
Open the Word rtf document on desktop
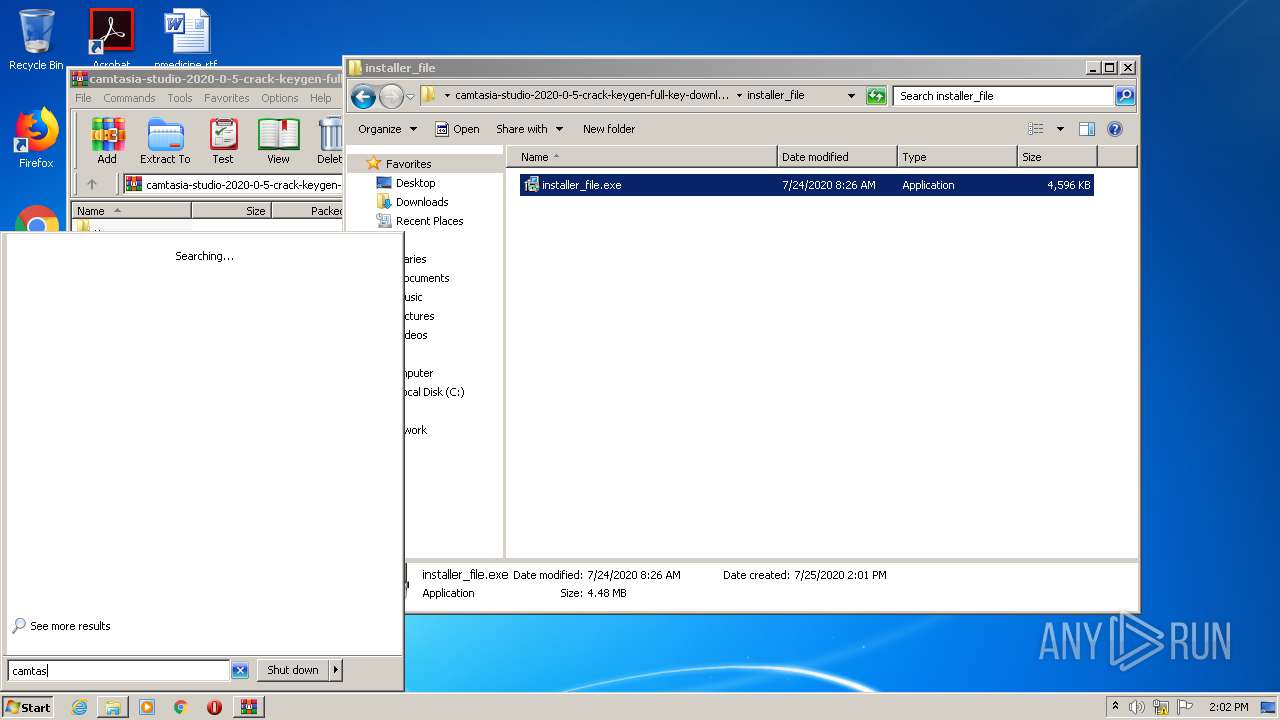186,38
